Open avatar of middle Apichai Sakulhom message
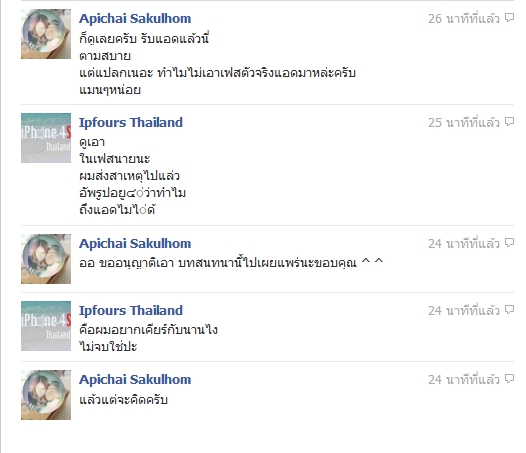The width and height of the screenshot is (526, 453). [x=46, y=259]
